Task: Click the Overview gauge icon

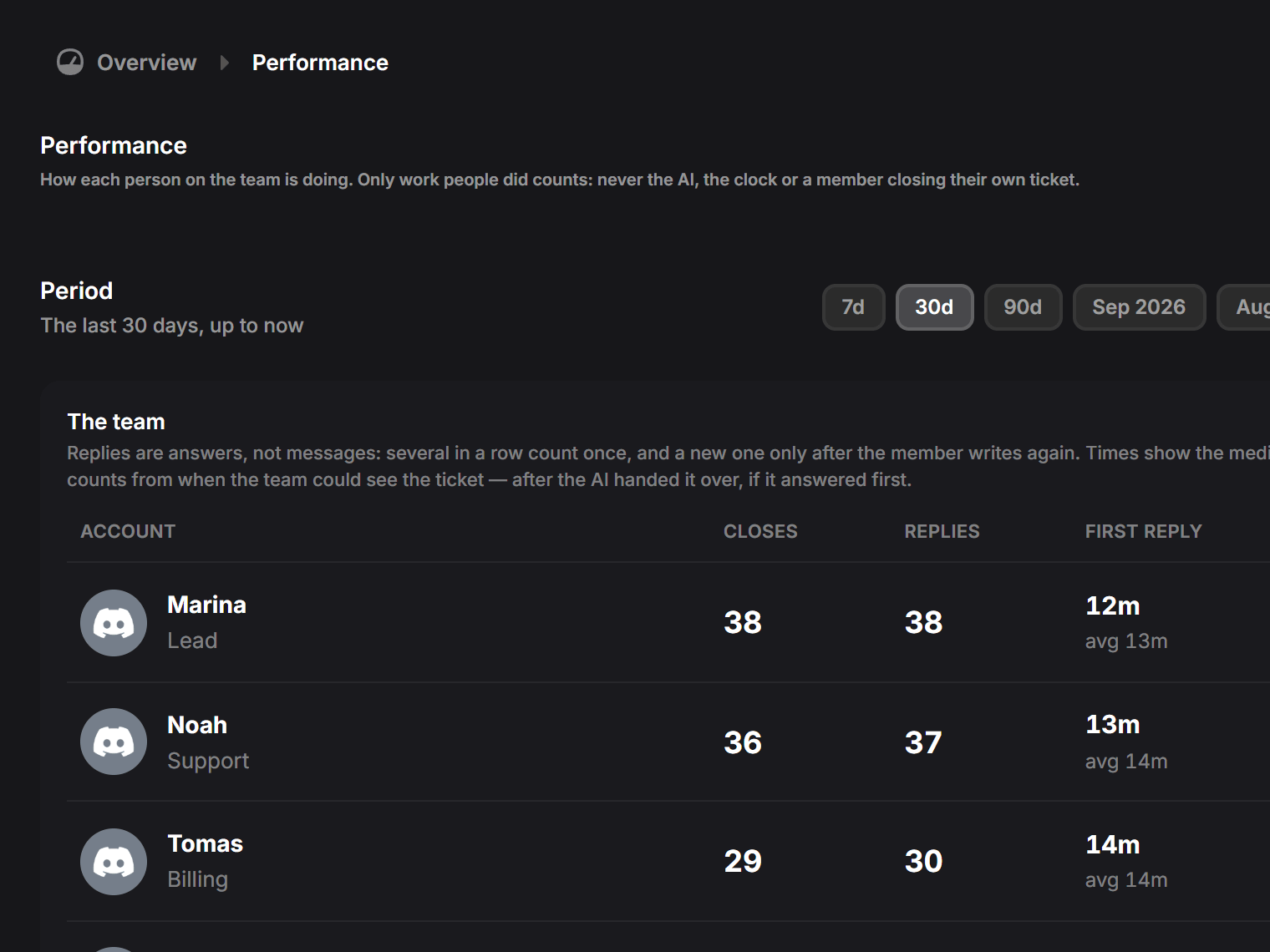Action: [x=70, y=62]
